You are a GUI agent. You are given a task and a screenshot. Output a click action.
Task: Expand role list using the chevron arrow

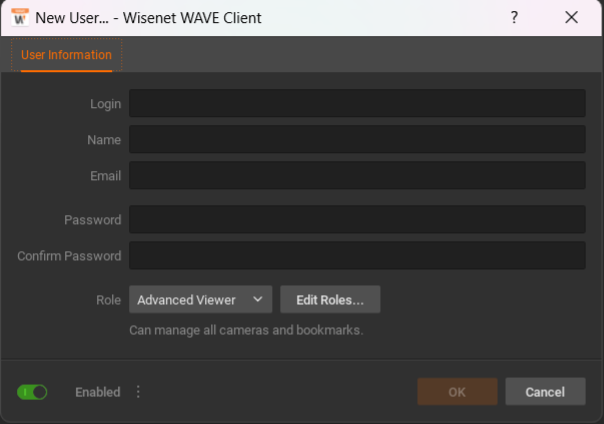pos(258,299)
